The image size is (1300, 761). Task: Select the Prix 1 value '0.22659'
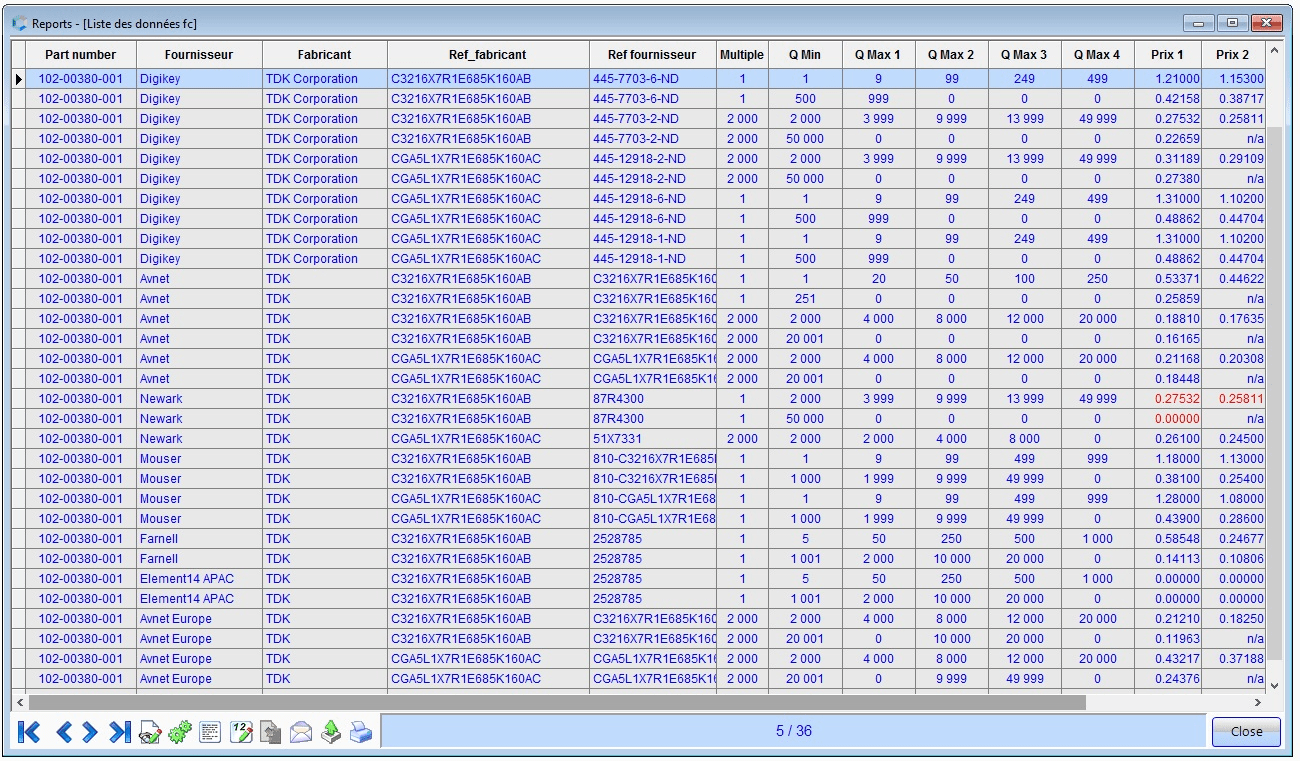pos(1167,139)
